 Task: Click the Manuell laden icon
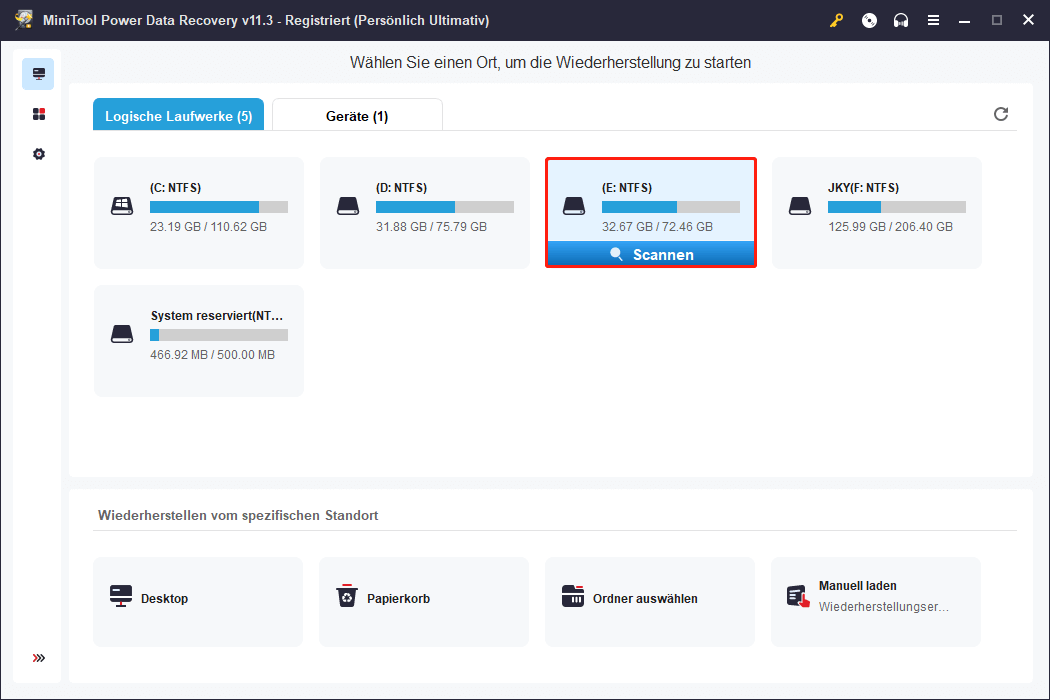coord(799,595)
